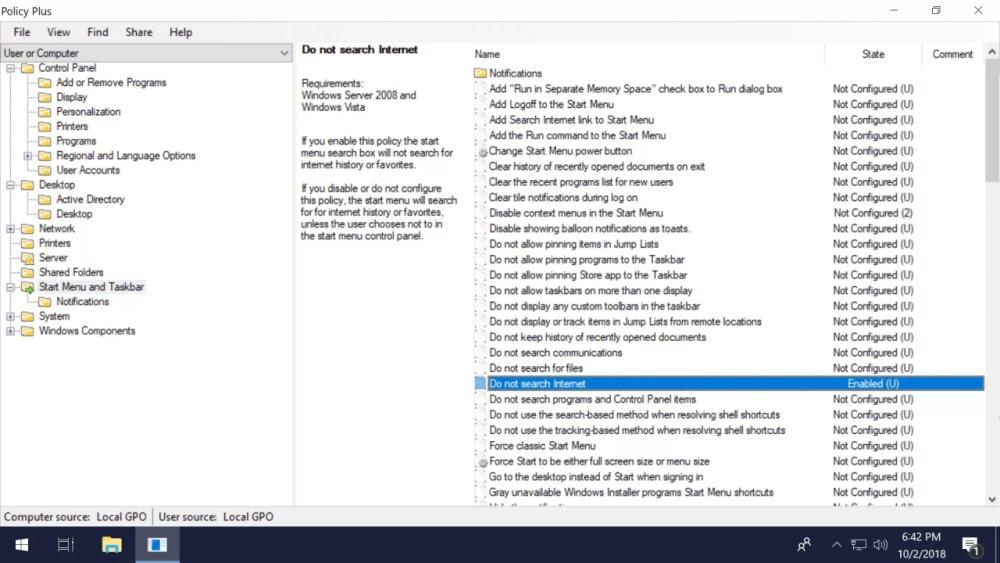Click the Name column header

pos(488,54)
